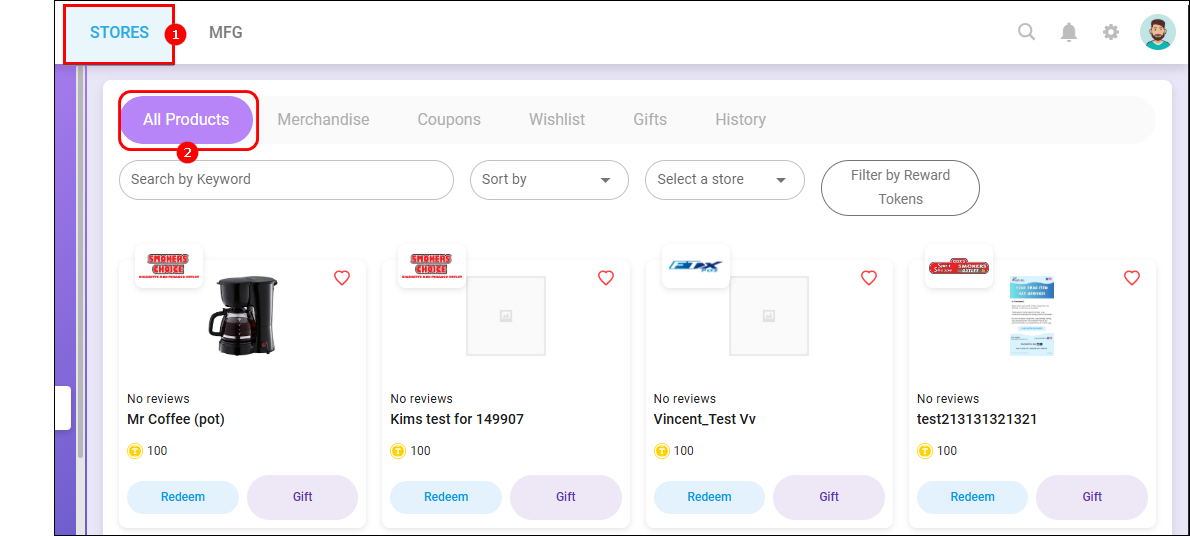Click Filter by Reward Tokens button
Viewport: 1190px width, 536px height.
click(x=900, y=187)
